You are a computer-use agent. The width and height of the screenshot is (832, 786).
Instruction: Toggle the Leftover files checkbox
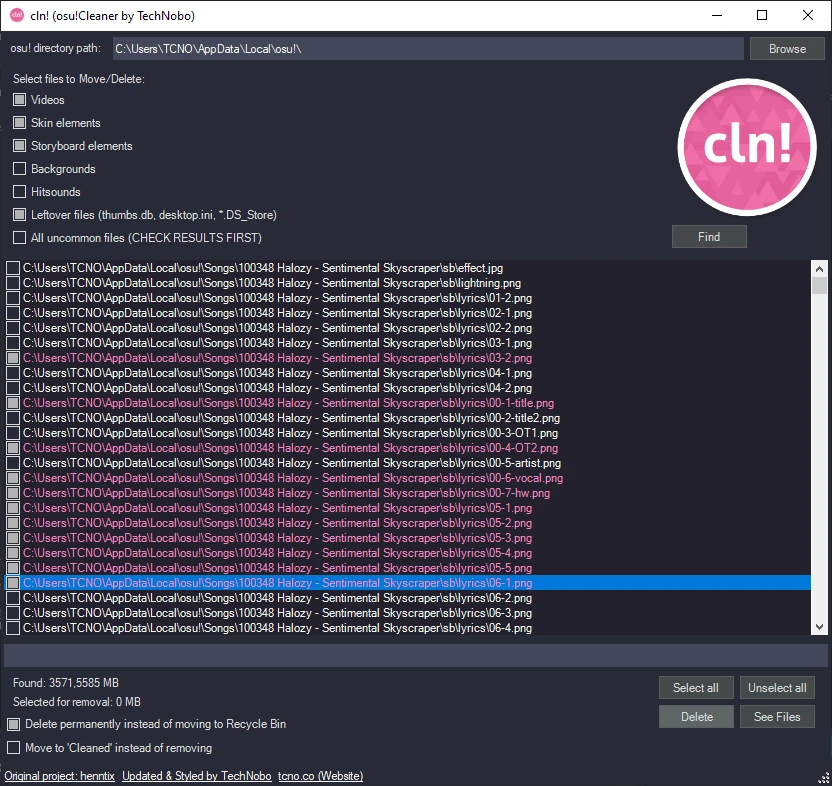(x=20, y=214)
